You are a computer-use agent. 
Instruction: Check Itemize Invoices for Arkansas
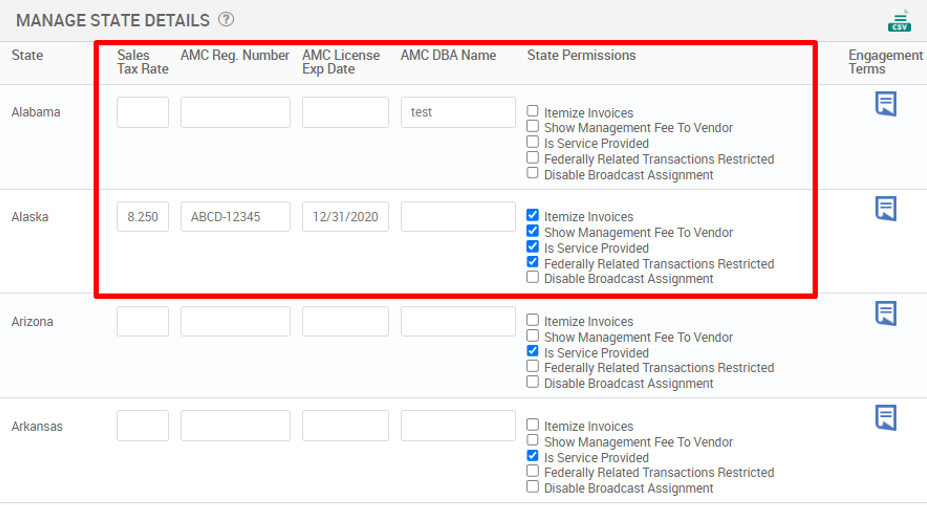tap(533, 425)
